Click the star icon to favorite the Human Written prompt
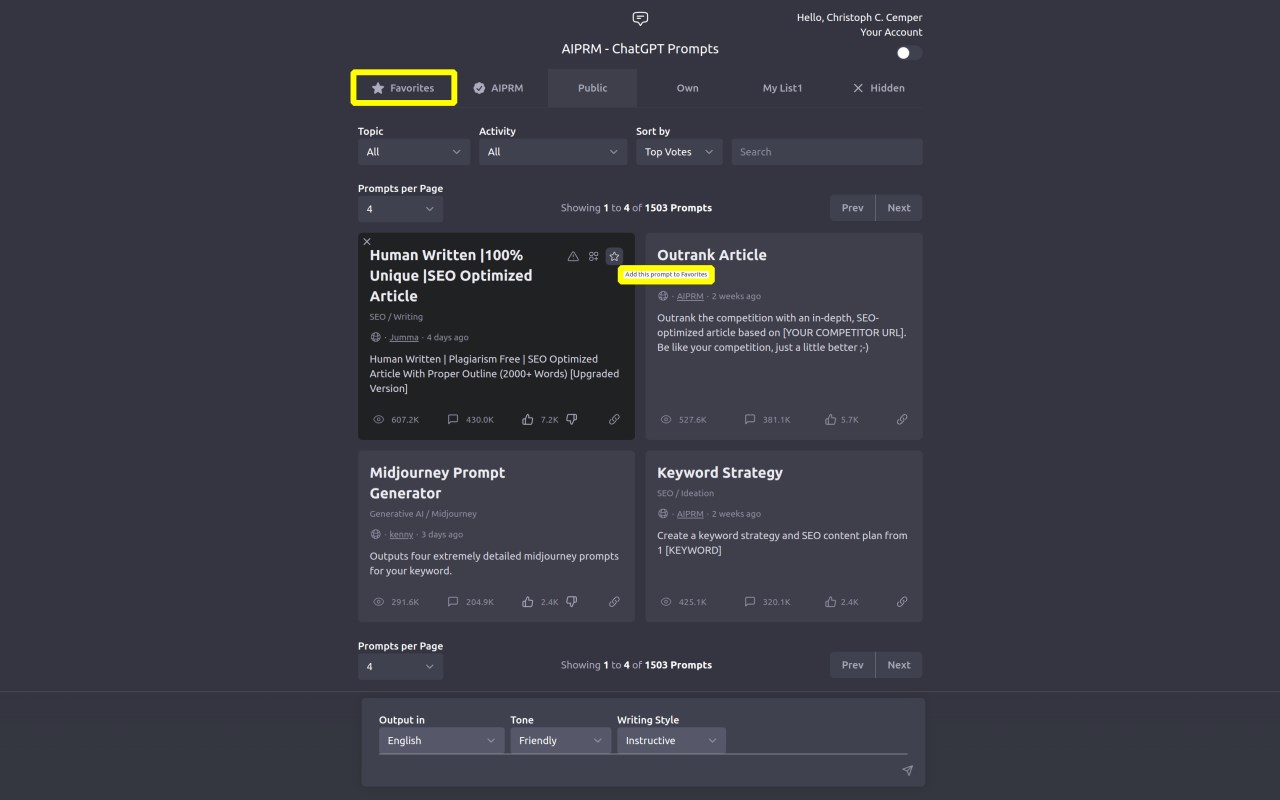Image resolution: width=1280 pixels, height=800 pixels. click(x=614, y=256)
